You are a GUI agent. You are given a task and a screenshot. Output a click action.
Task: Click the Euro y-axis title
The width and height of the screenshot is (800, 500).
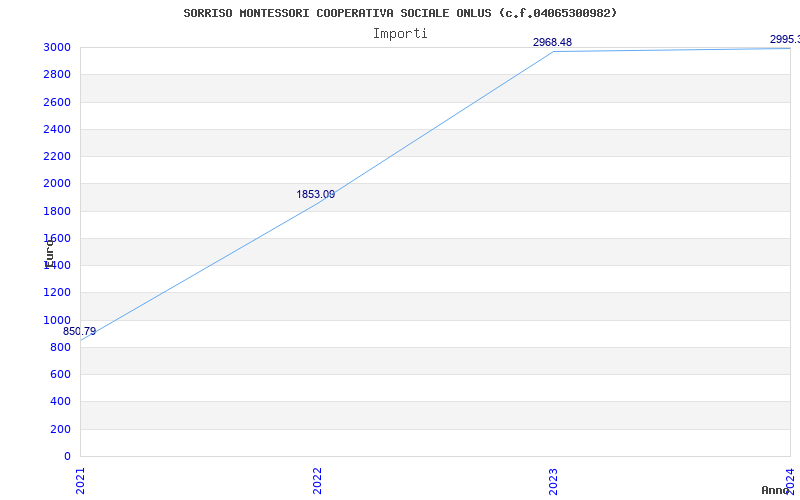[x=49, y=252]
